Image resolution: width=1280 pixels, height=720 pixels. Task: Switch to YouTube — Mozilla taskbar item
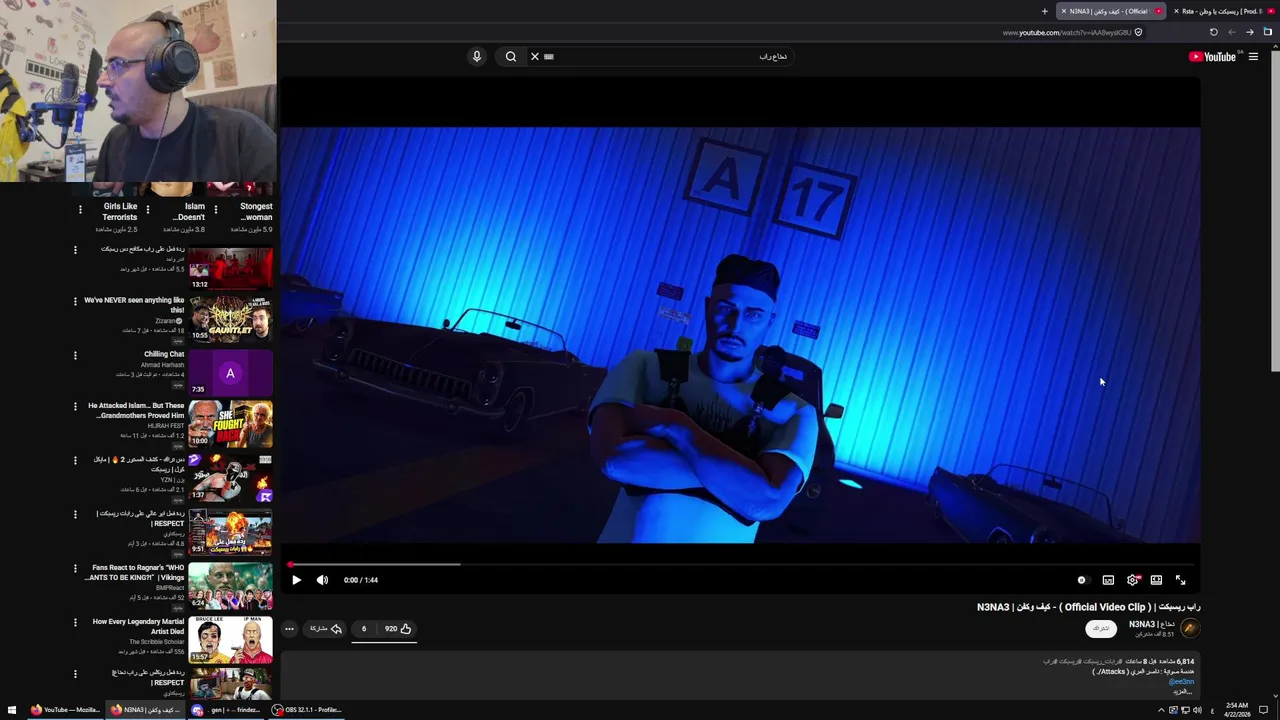[x=65, y=710]
